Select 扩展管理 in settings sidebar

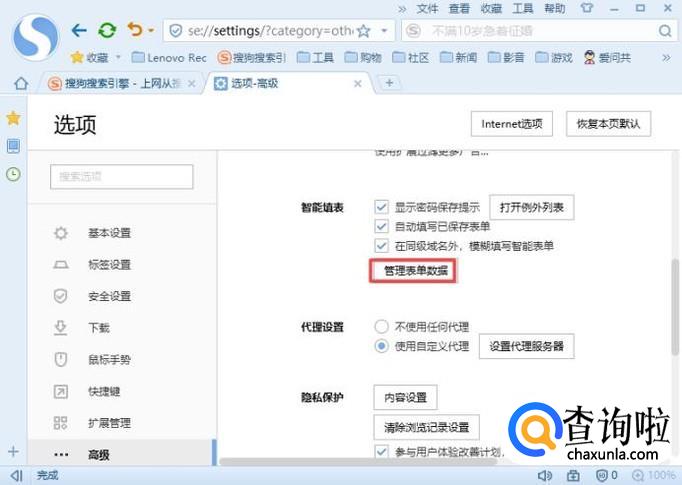109,423
